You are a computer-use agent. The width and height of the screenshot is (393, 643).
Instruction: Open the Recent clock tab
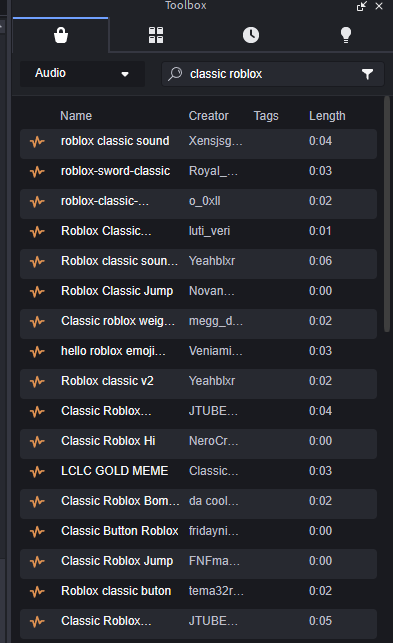[251, 35]
